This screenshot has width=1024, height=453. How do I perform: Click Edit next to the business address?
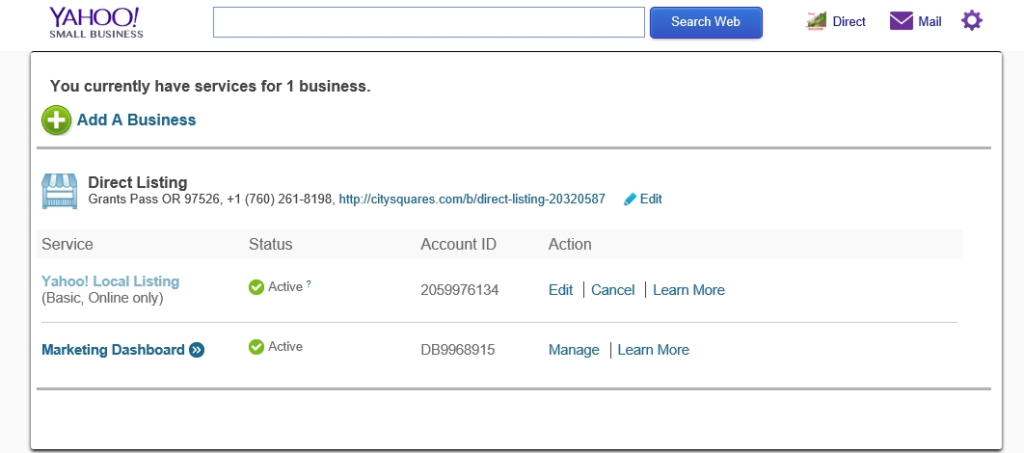pyautogui.click(x=650, y=199)
